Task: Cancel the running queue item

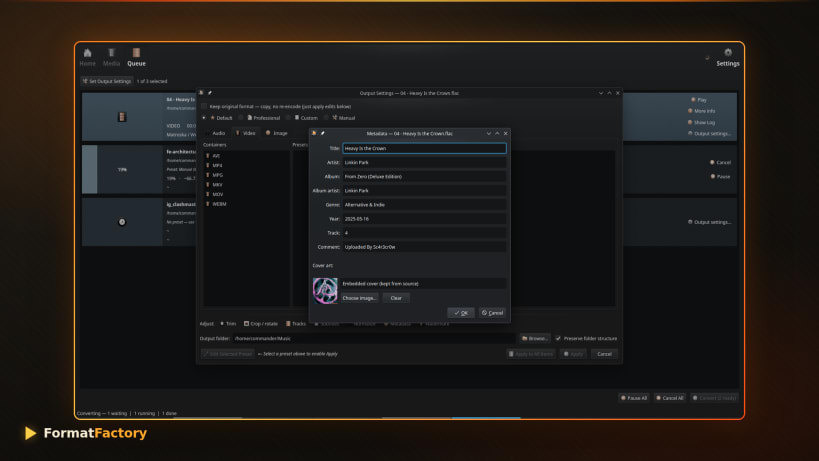Action: [x=720, y=162]
